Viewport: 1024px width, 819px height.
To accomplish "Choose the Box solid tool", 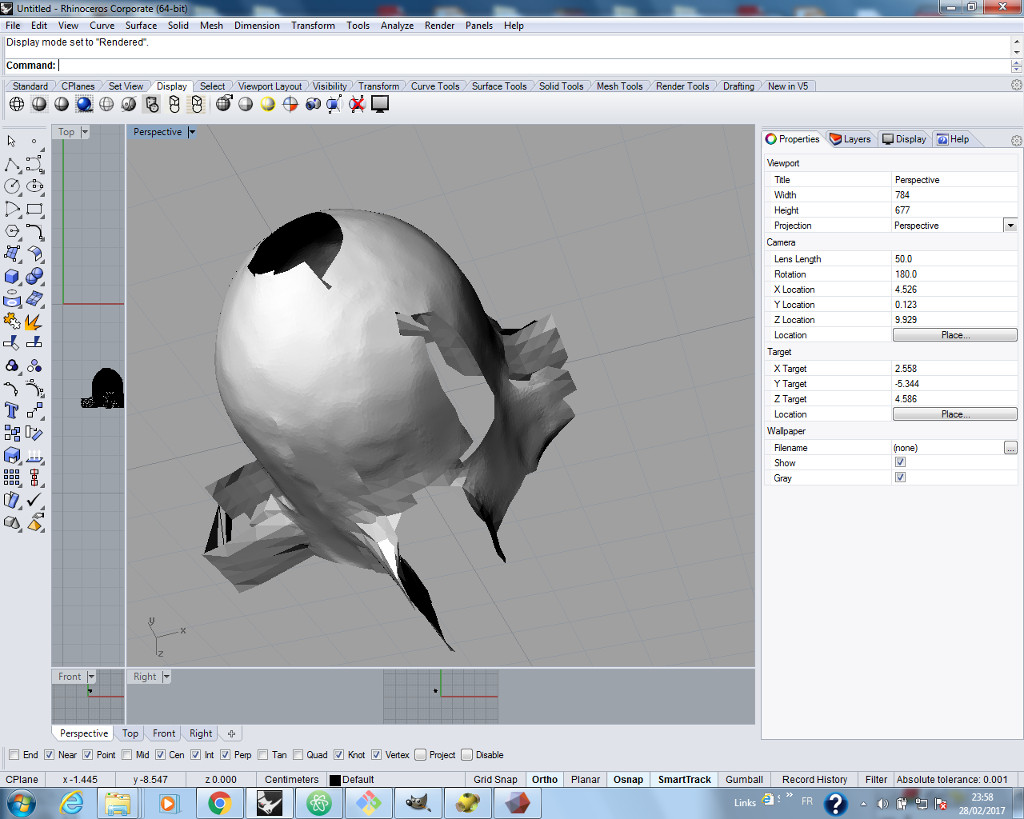I will click(x=12, y=276).
